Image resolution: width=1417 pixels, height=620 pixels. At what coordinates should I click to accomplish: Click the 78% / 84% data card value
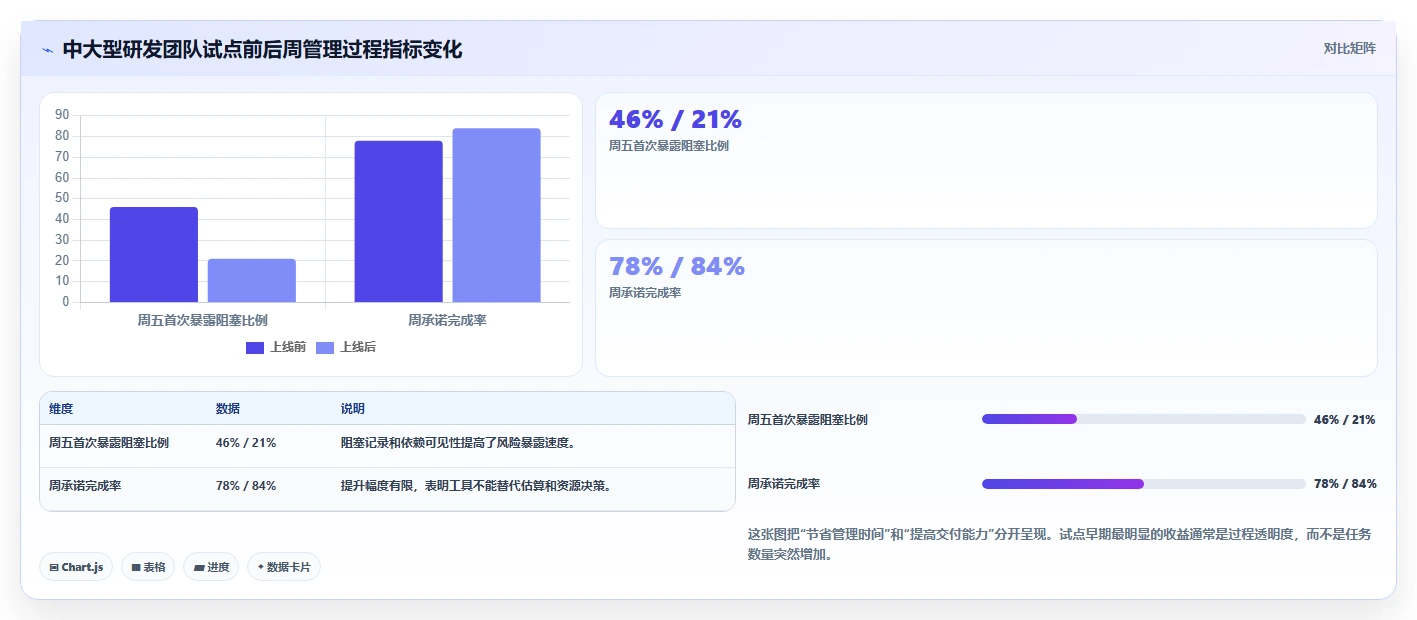coord(677,267)
